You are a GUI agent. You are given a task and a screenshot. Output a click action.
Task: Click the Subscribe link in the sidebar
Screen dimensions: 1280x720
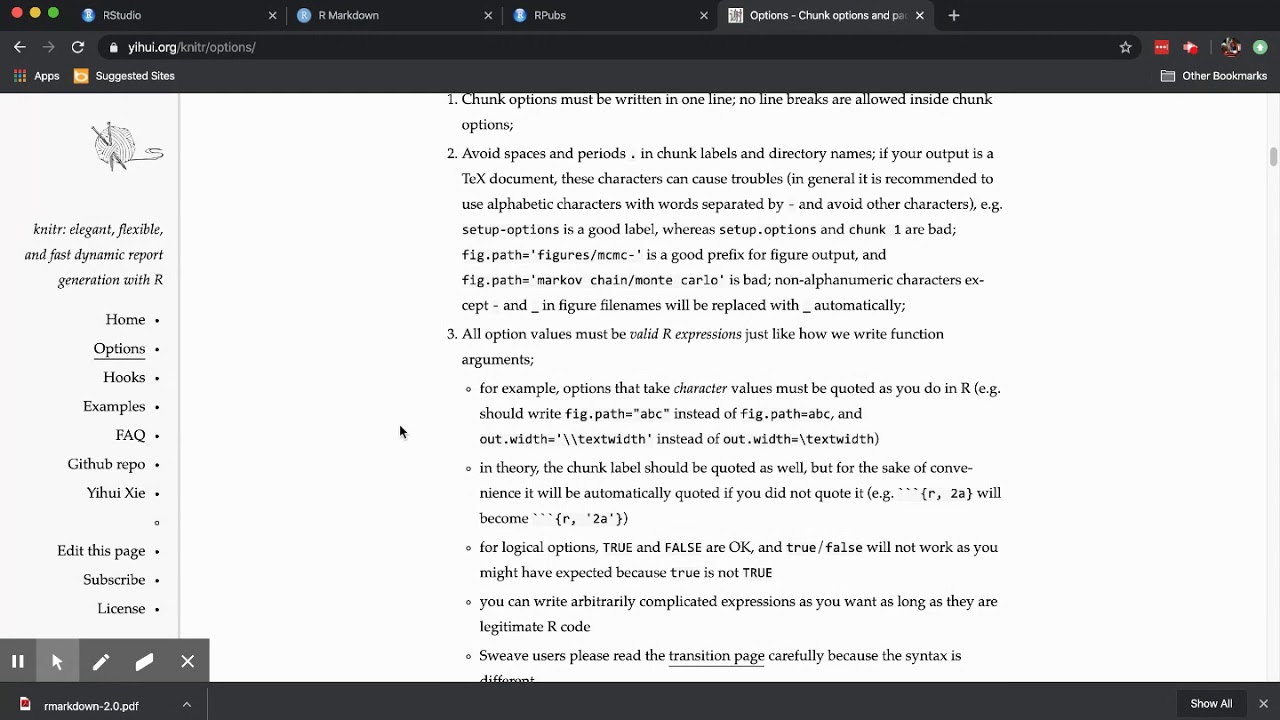click(x=114, y=580)
